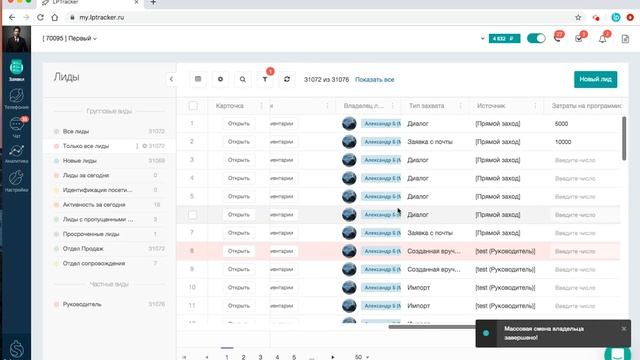Bookmark page with star icon
The height and width of the screenshot is (360, 640).
click(578, 18)
